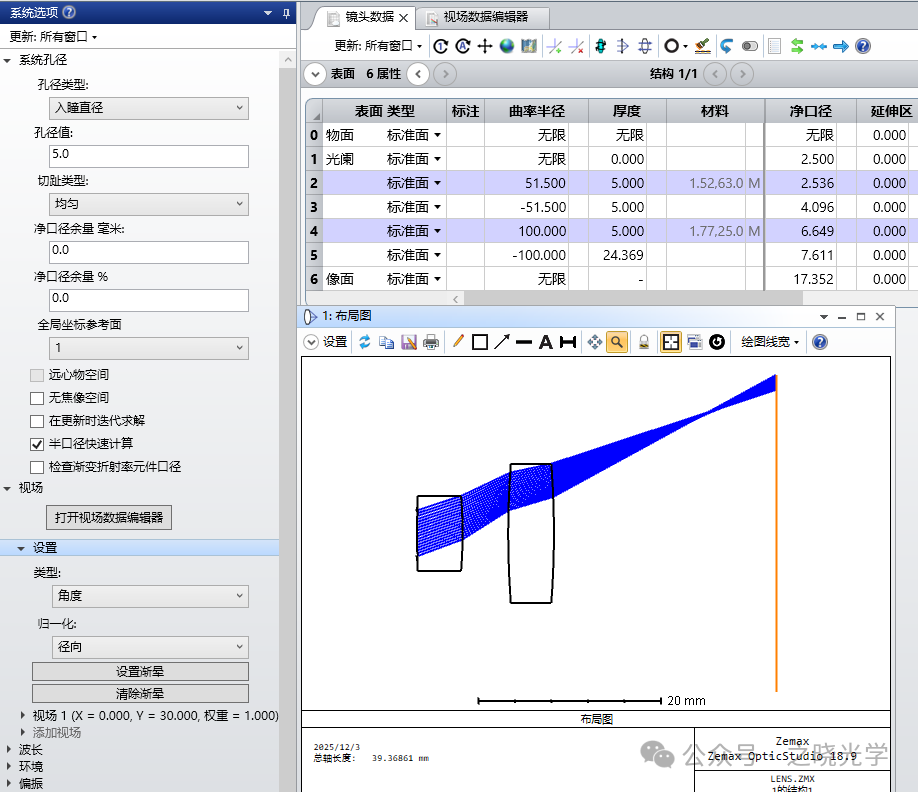Screen dimensions: 918x792
Task: Toggle 检查渐变折射率元件口径 checkbox
Action: (x=37, y=467)
